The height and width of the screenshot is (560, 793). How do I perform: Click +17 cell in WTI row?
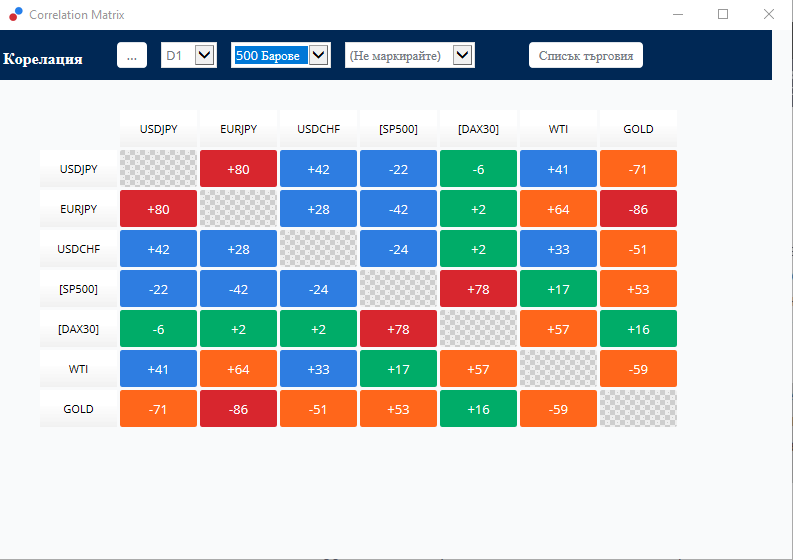tap(398, 369)
